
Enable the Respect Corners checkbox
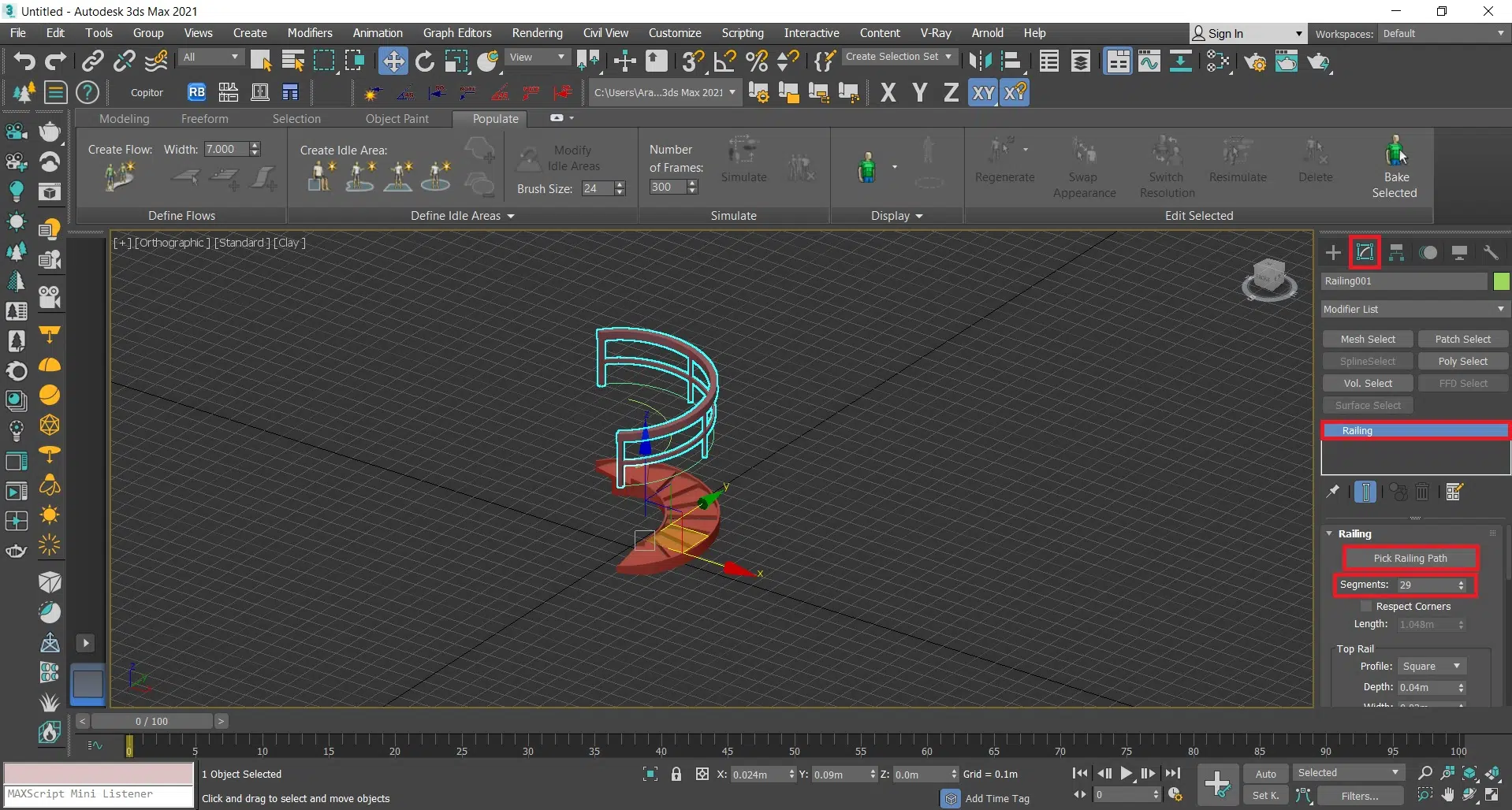coord(1366,606)
